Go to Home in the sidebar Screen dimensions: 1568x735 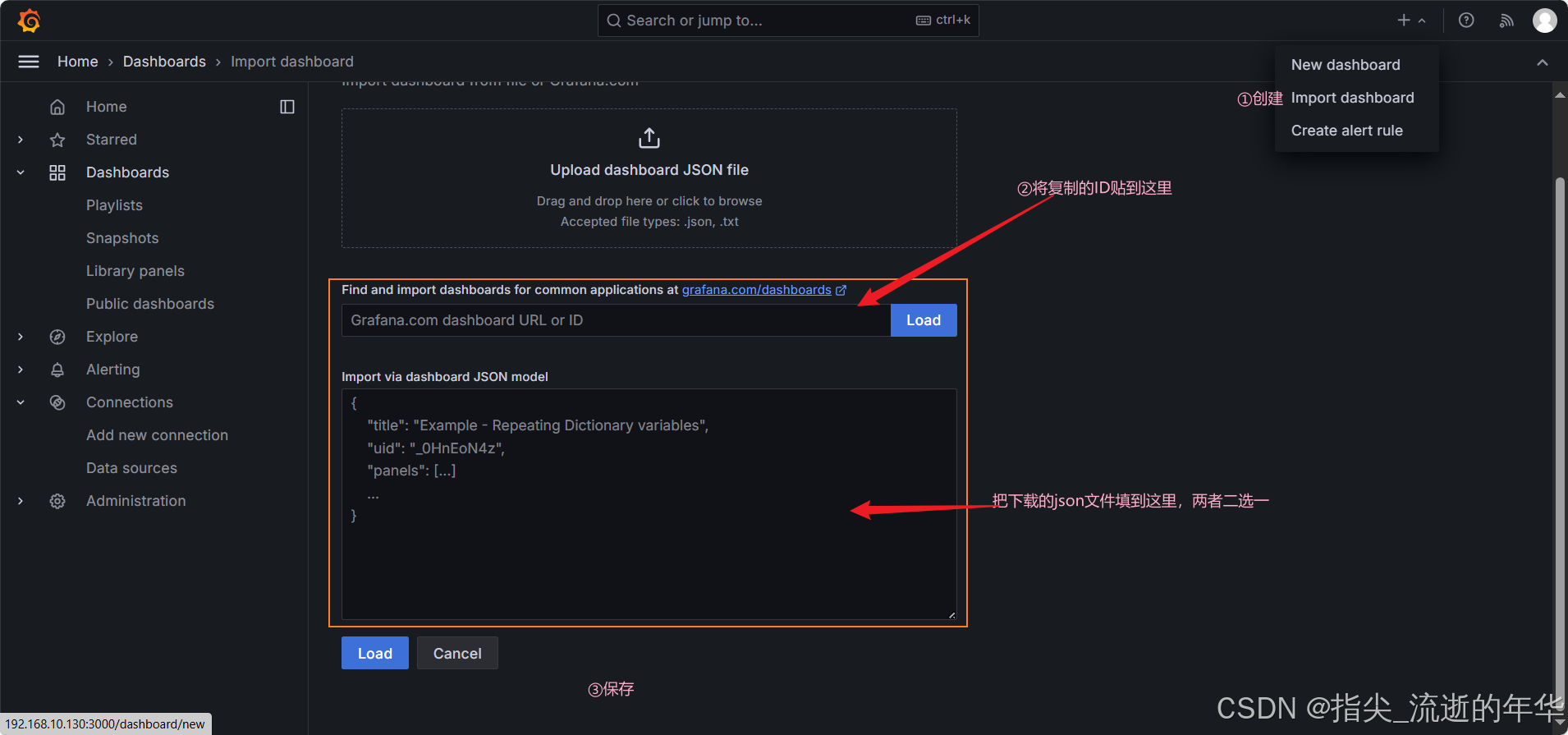[107, 107]
